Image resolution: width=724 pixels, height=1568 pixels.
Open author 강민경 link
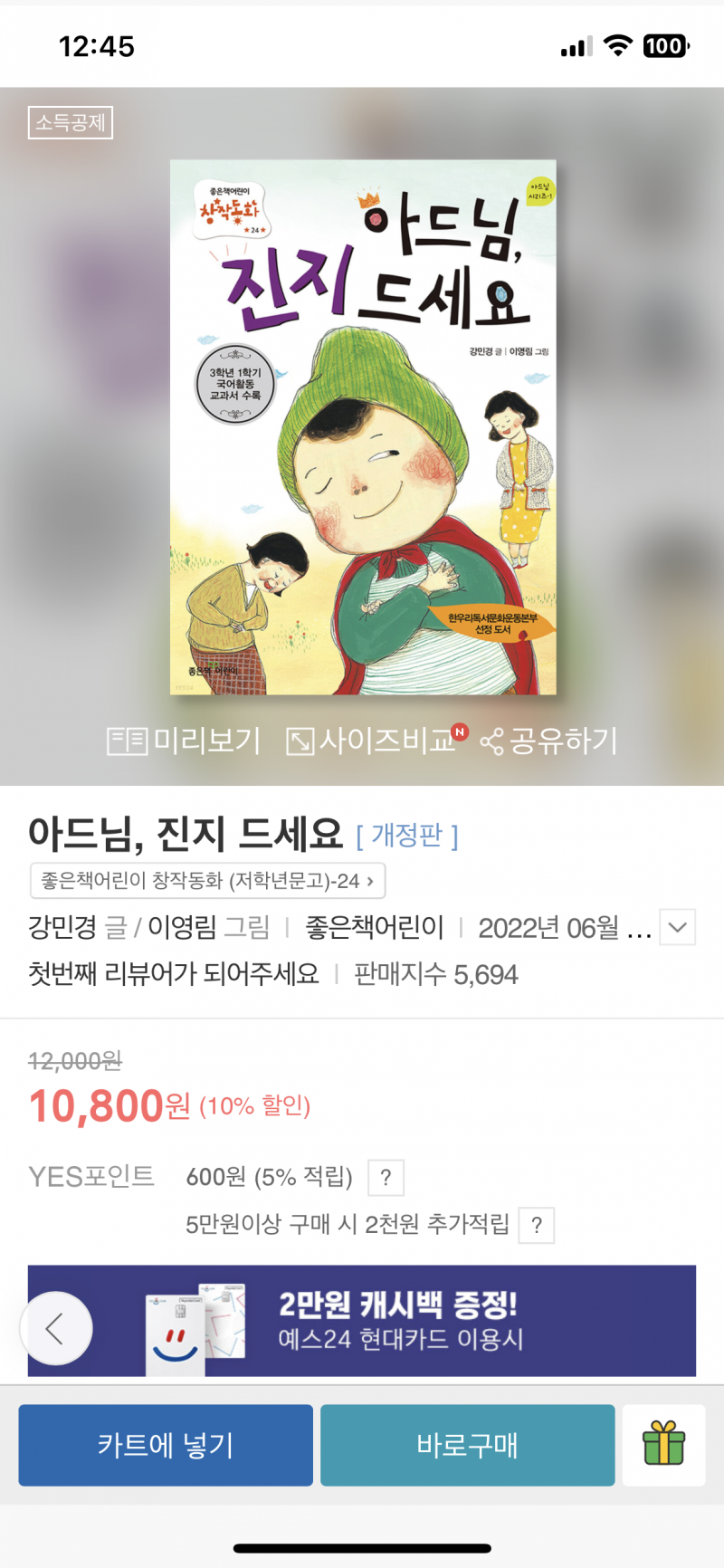pyautogui.click(x=62, y=927)
